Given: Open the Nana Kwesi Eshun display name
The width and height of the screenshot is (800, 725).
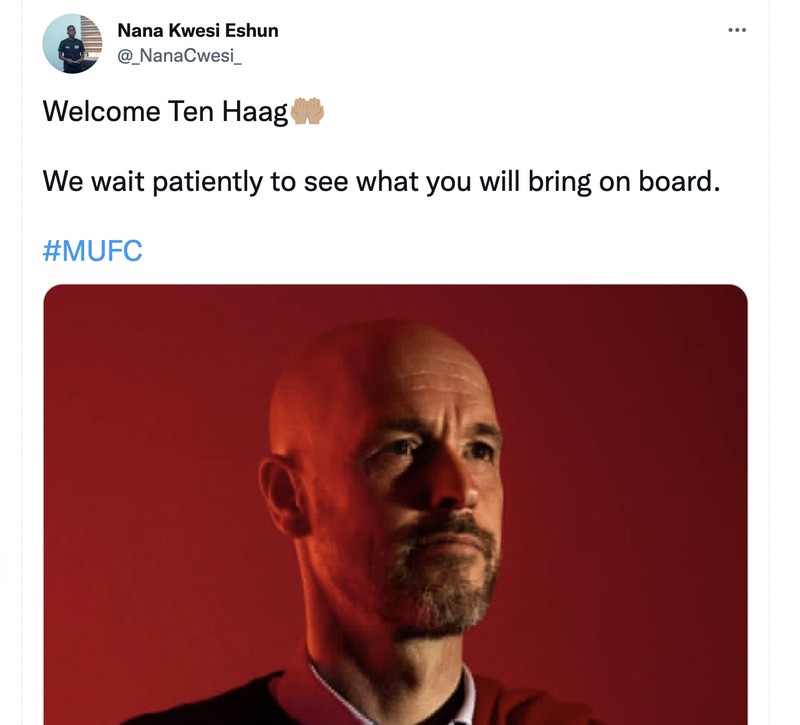Looking at the screenshot, I should coord(197,31).
